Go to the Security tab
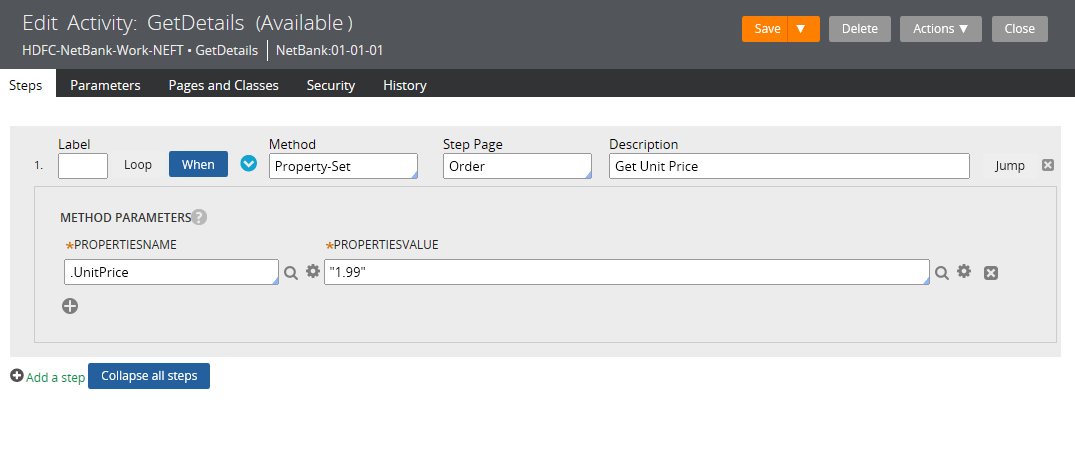 click(331, 85)
